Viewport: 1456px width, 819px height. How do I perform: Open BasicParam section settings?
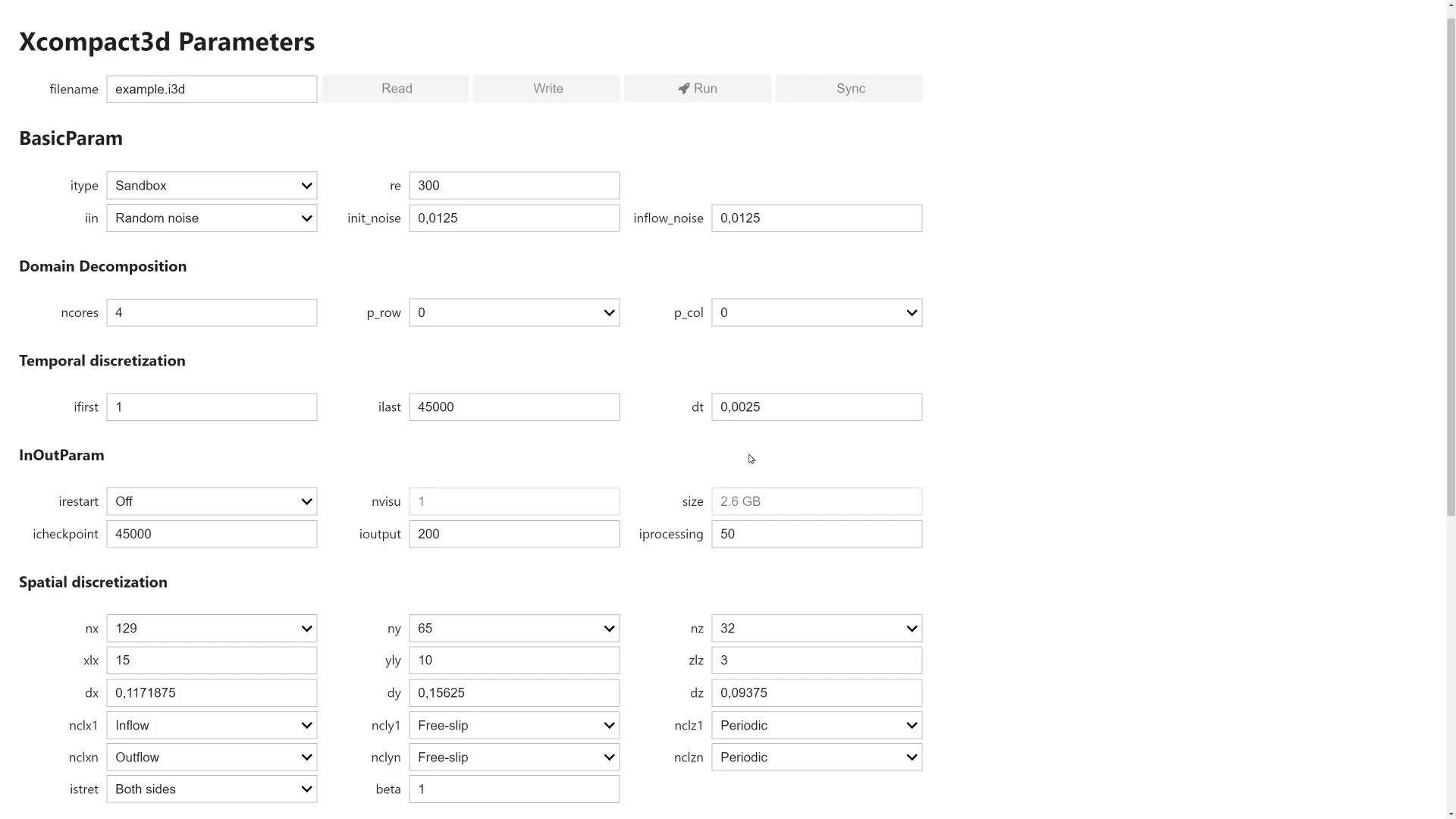click(70, 137)
